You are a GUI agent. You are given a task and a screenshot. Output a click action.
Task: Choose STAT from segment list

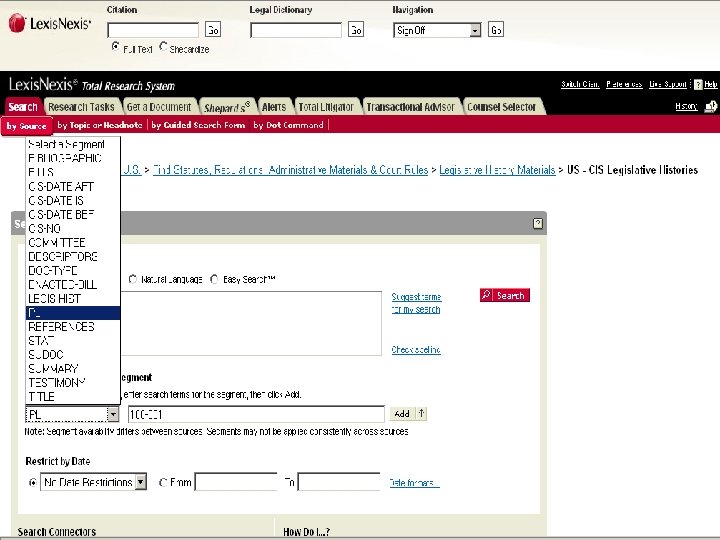point(73,341)
